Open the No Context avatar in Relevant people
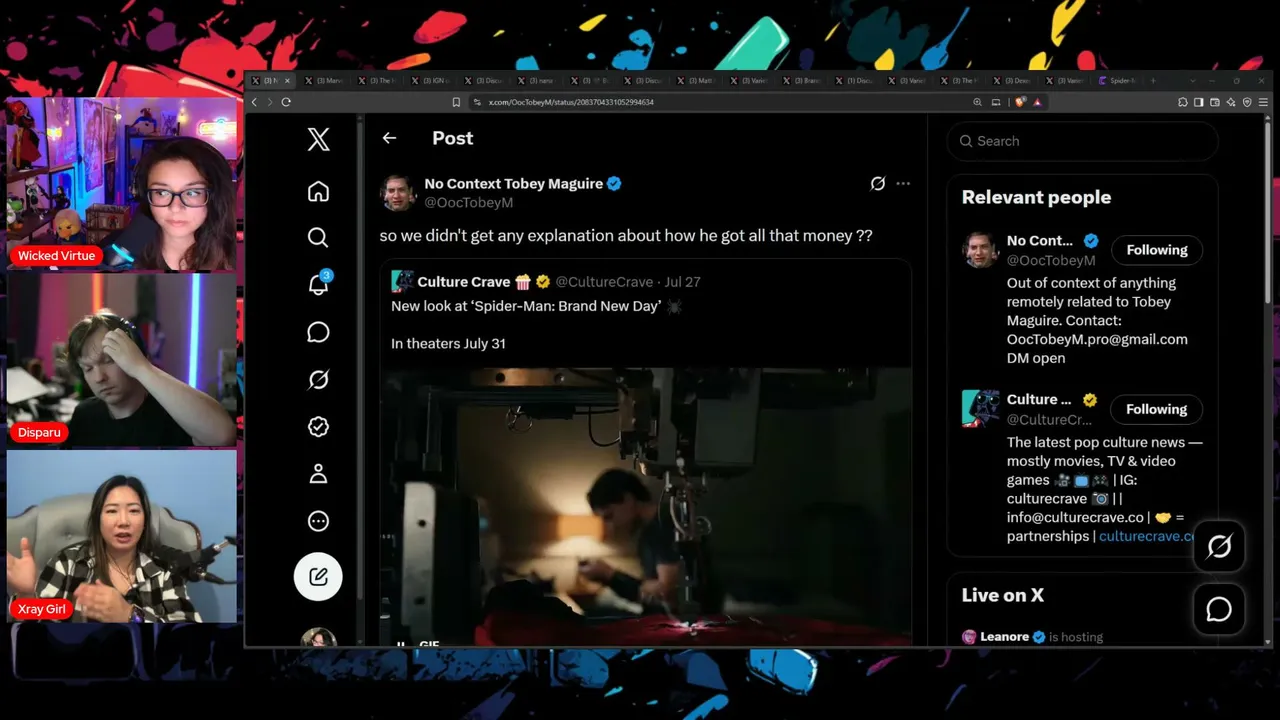Screen dimensions: 1280x720 tap(980, 250)
